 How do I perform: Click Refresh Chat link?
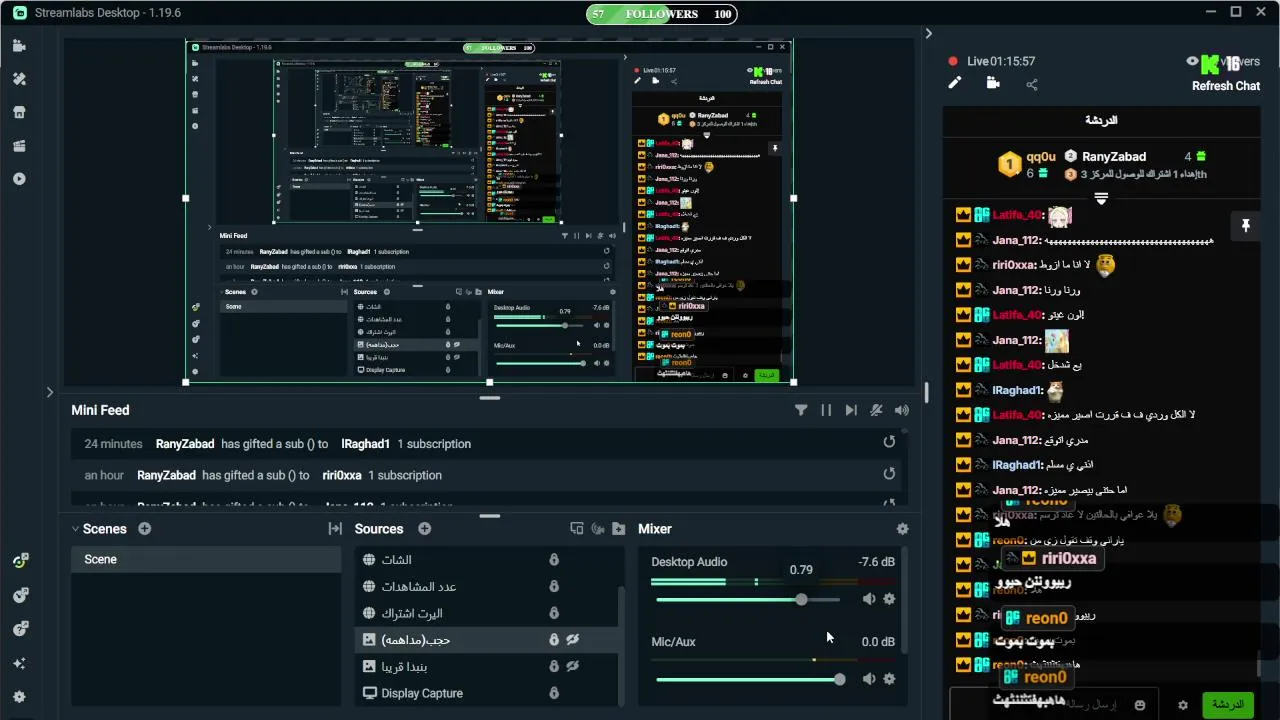point(1226,86)
